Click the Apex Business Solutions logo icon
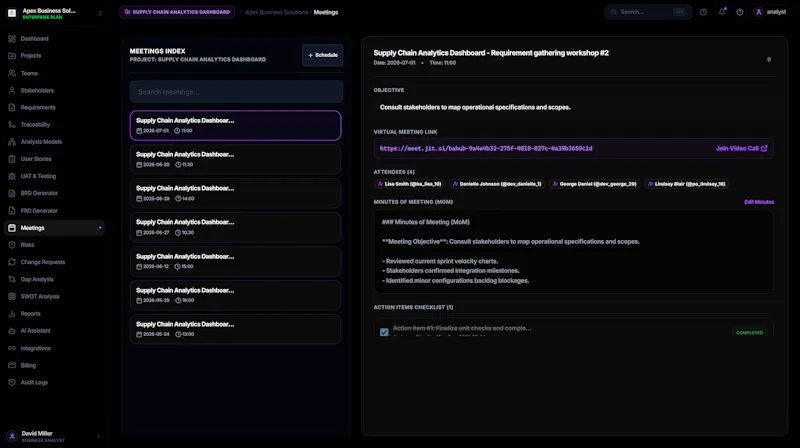800x448 pixels. click(x=12, y=13)
